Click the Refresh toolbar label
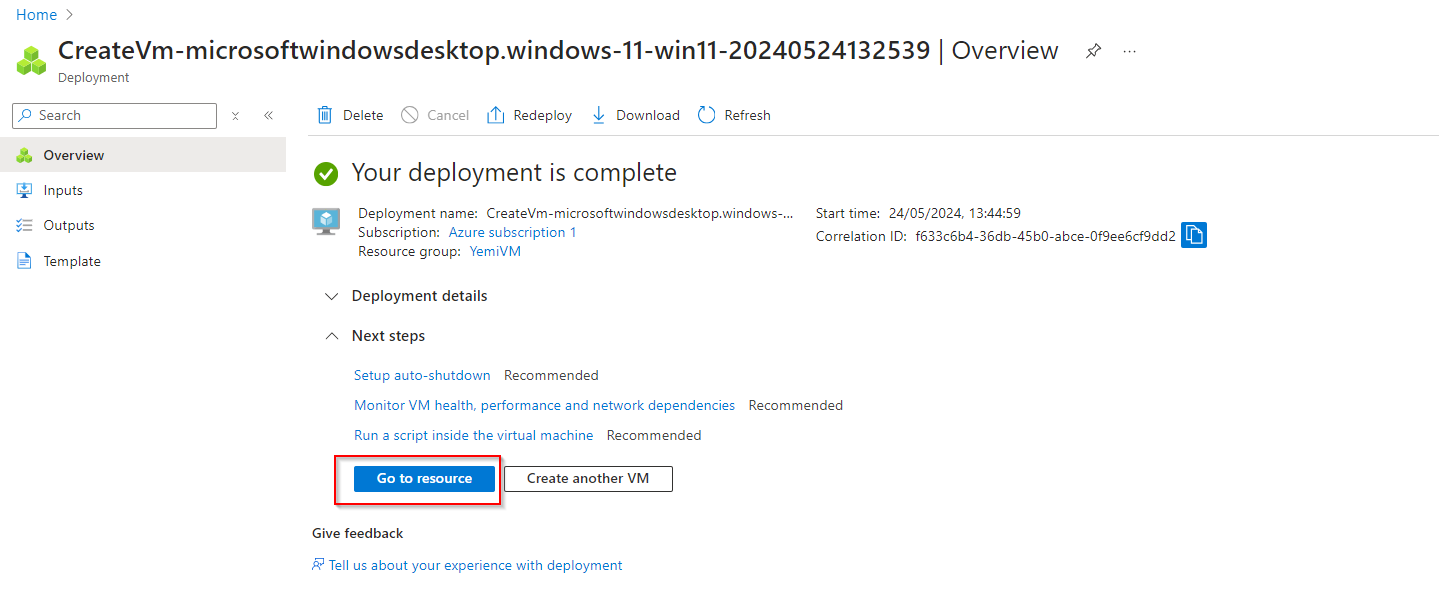Viewport: 1439px width, 608px height. click(x=747, y=115)
